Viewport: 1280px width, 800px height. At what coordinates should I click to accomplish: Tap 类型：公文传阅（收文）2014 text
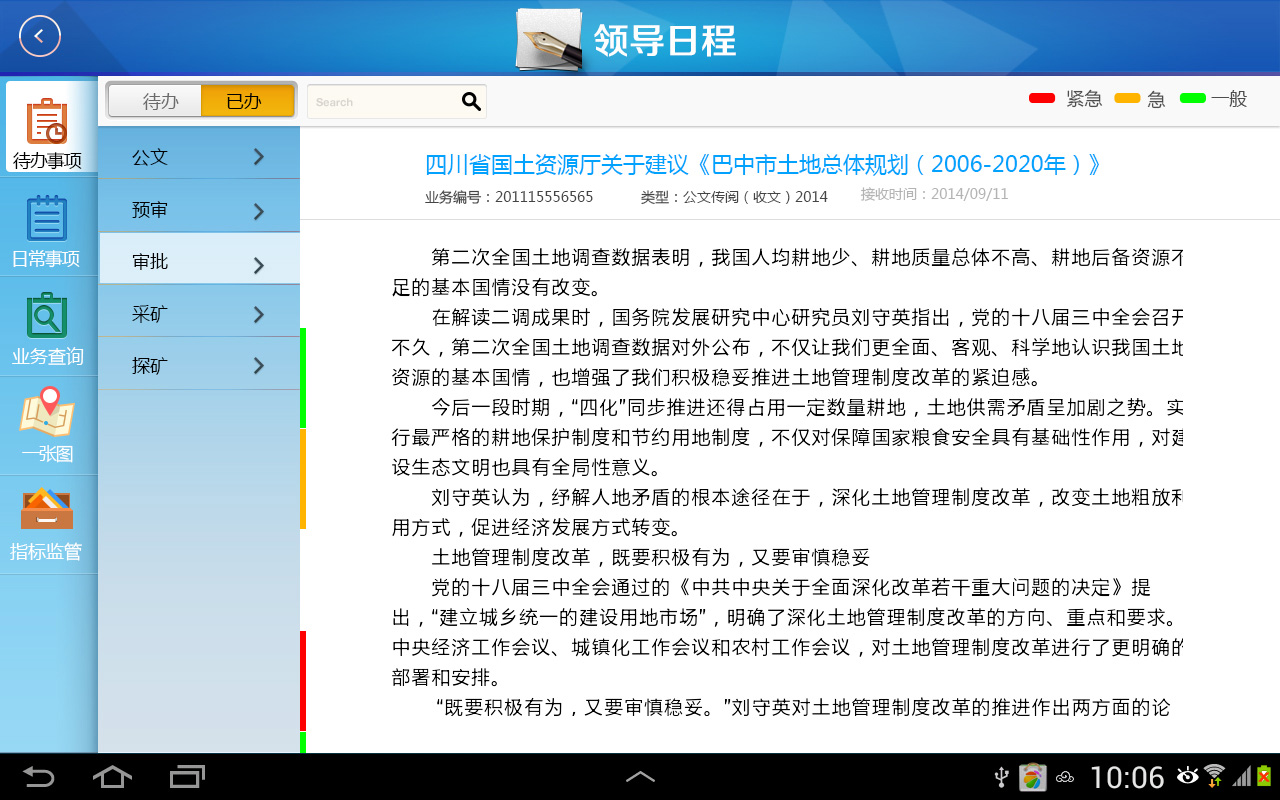[x=734, y=197]
